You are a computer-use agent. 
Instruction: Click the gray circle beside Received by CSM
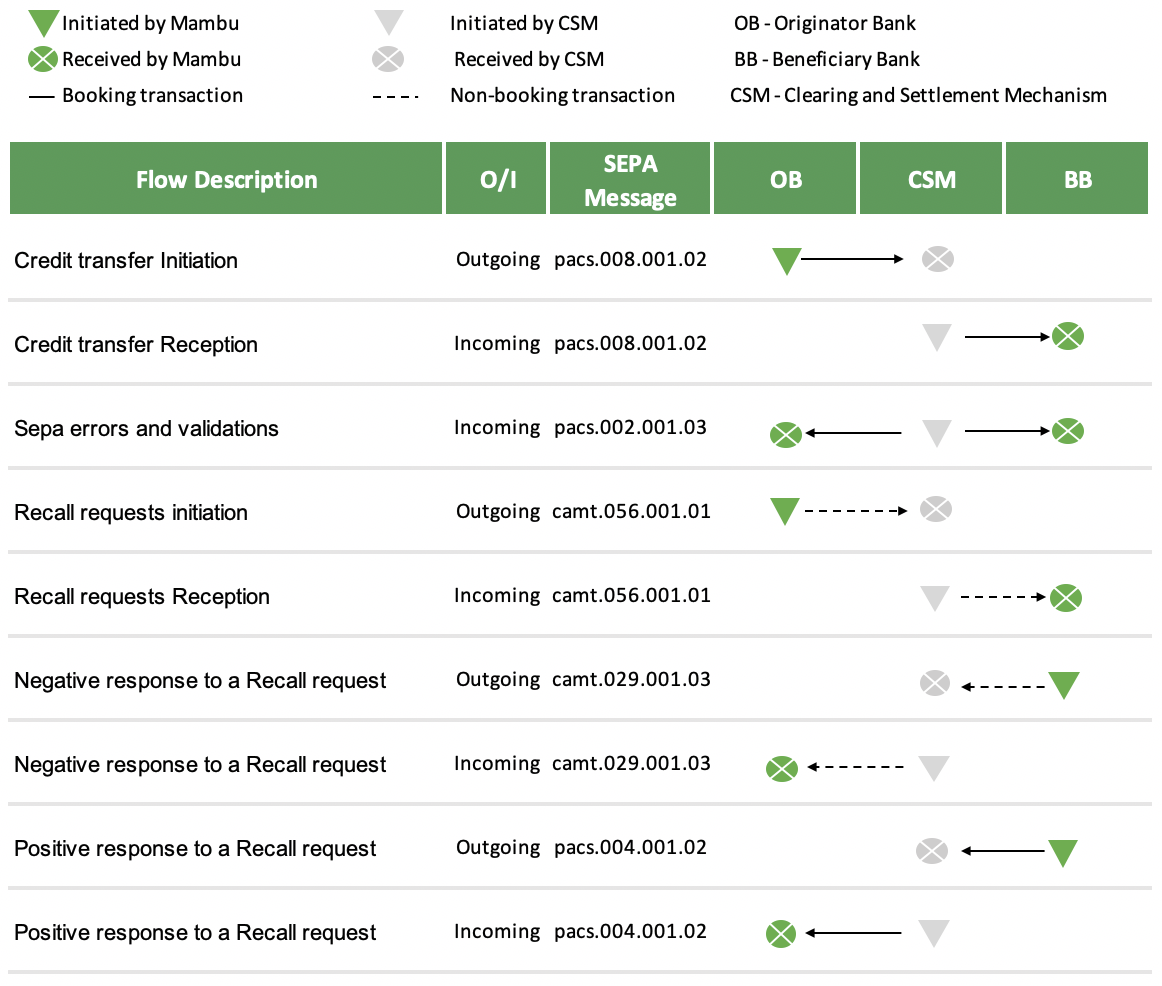pos(388,60)
